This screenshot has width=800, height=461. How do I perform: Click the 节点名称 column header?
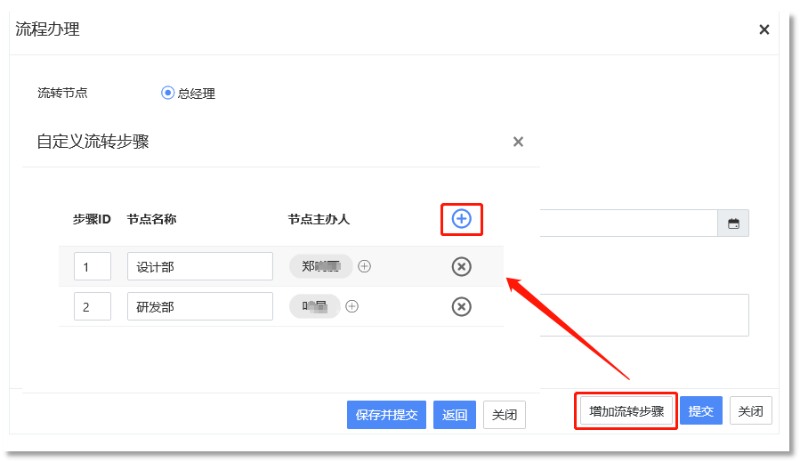tap(152, 219)
